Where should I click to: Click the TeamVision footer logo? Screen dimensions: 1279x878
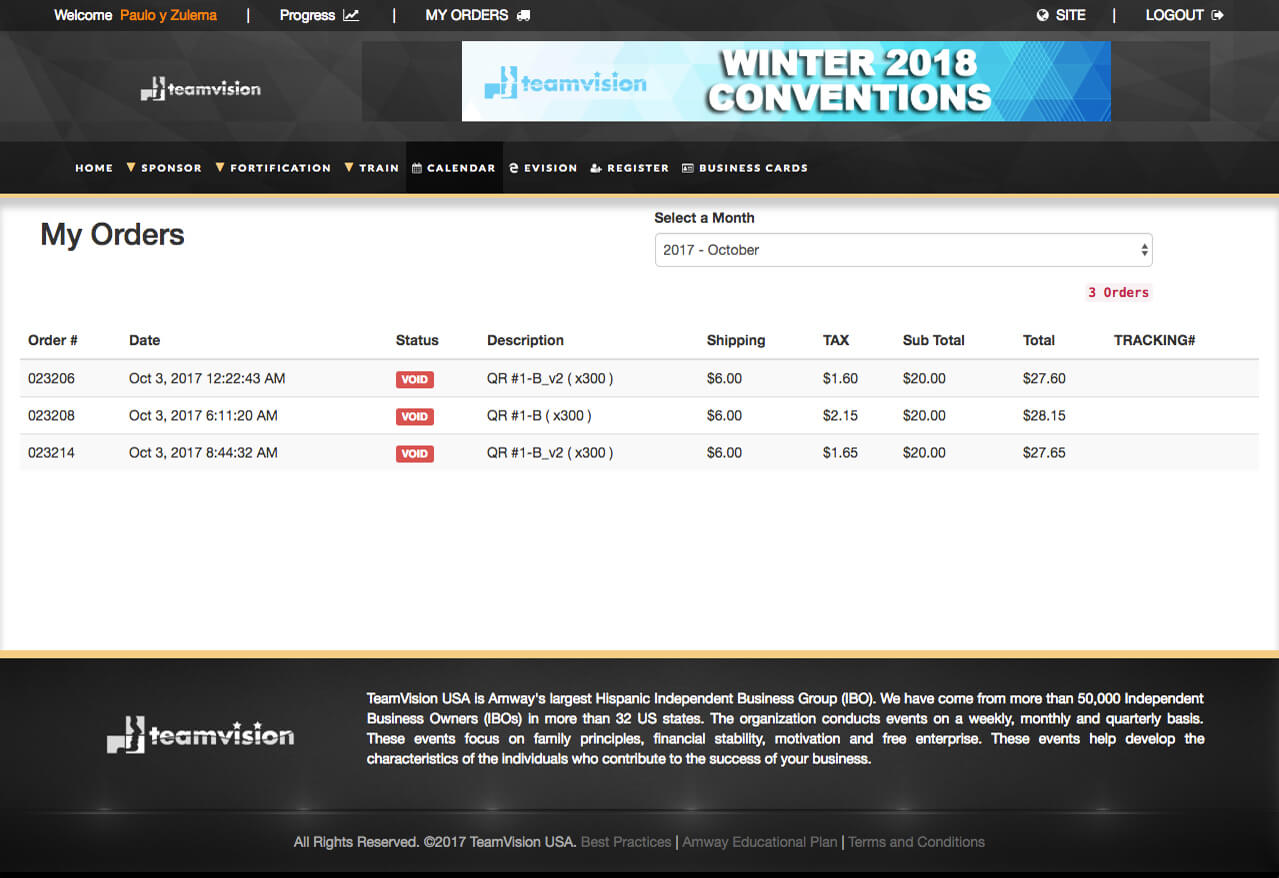pos(200,735)
